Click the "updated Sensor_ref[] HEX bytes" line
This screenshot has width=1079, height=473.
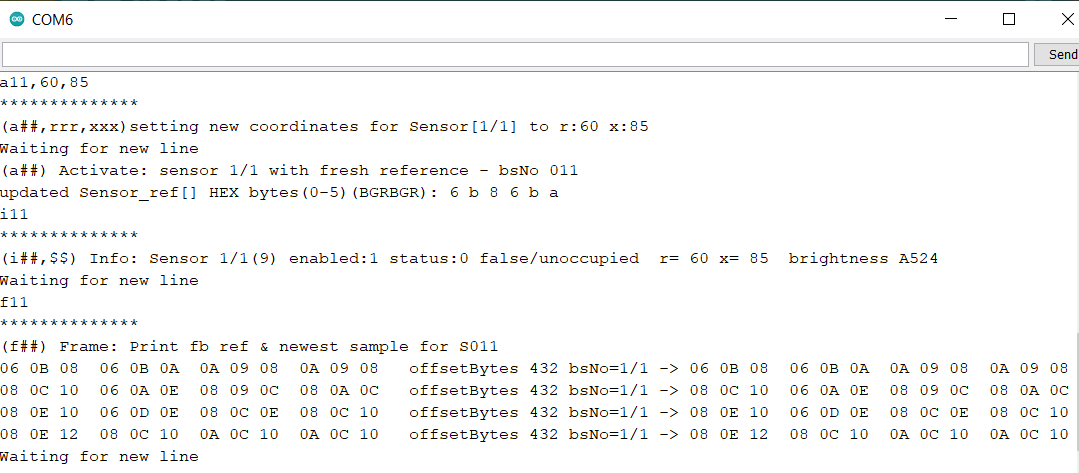(279, 192)
